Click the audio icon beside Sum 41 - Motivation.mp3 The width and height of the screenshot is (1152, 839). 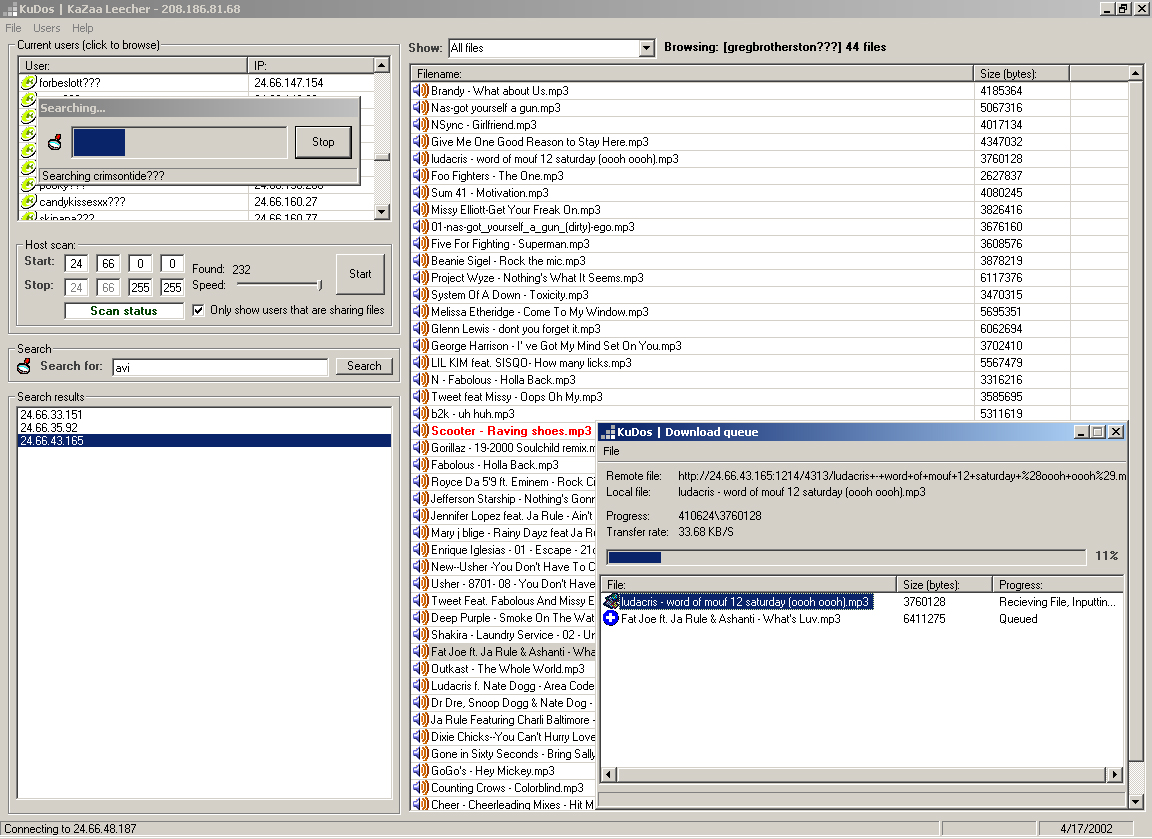click(420, 192)
